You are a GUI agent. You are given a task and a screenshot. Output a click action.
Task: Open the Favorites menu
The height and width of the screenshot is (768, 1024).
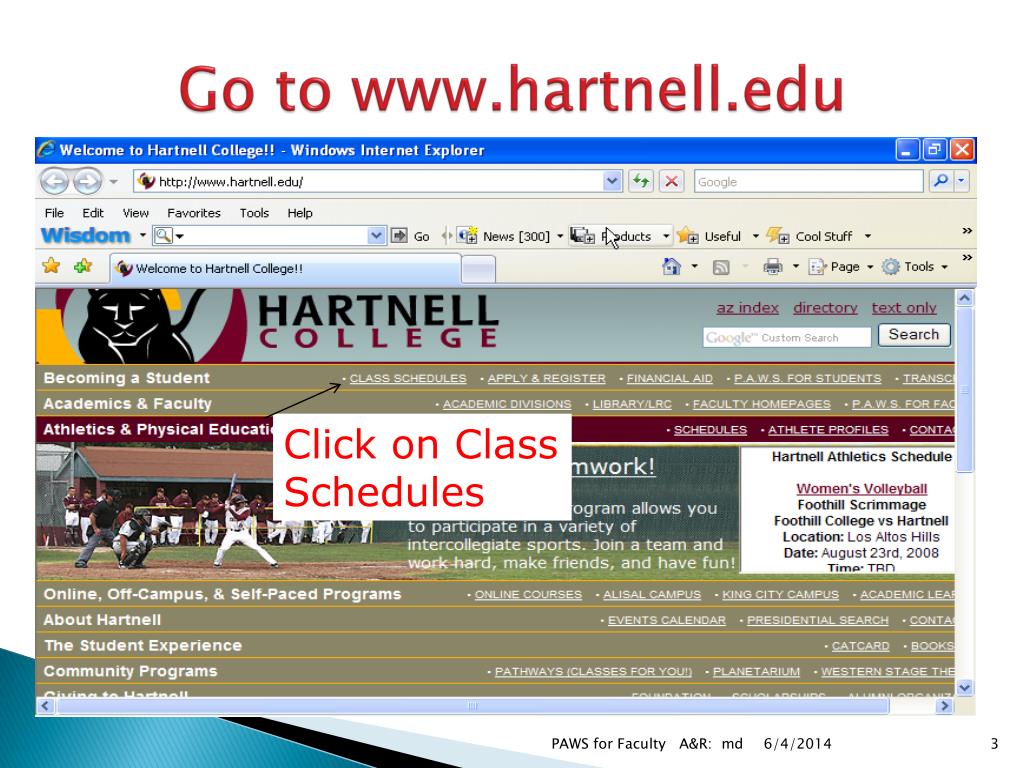pyautogui.click(x=194, y=213)
